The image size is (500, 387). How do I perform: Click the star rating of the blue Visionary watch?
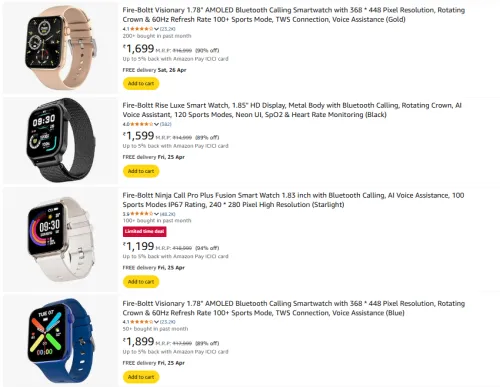click(141, 322)
